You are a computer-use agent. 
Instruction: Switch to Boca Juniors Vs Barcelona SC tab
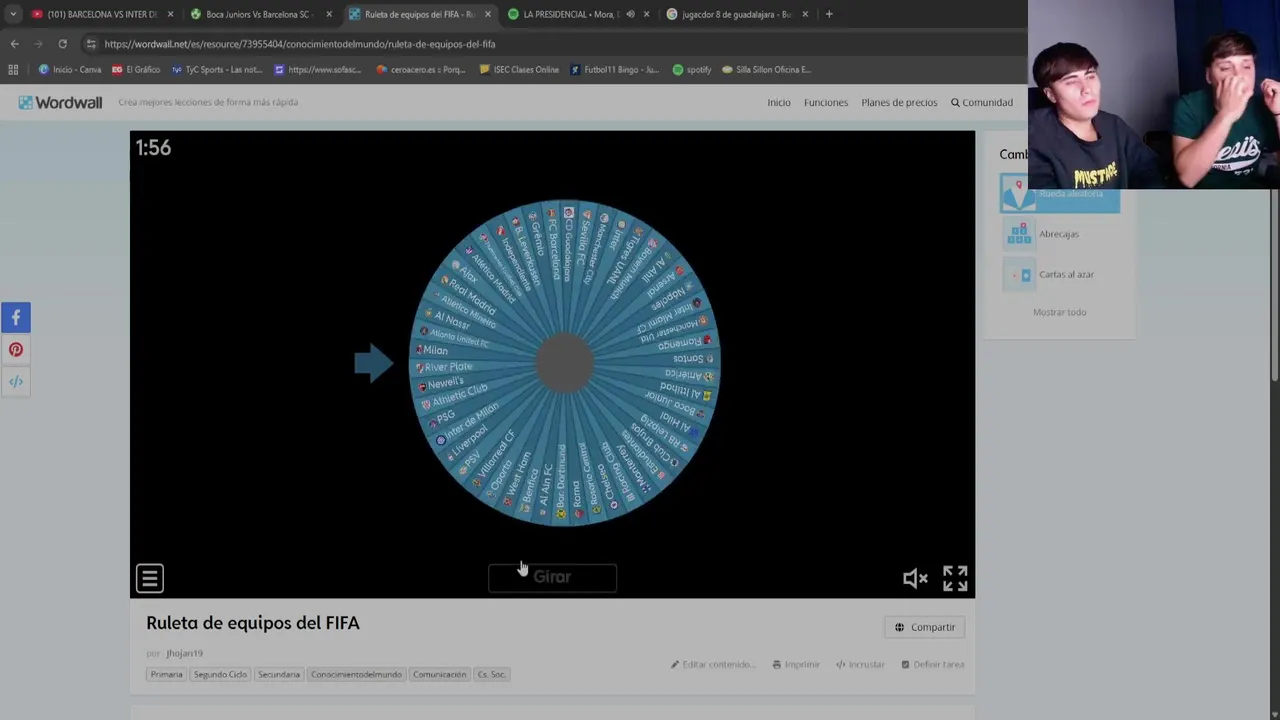260,14
